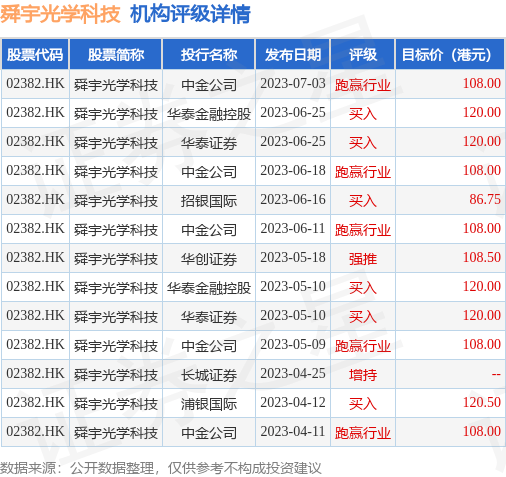Click 跑赢行业 rating in 2023-05-09 row

(x=363, y=345)
